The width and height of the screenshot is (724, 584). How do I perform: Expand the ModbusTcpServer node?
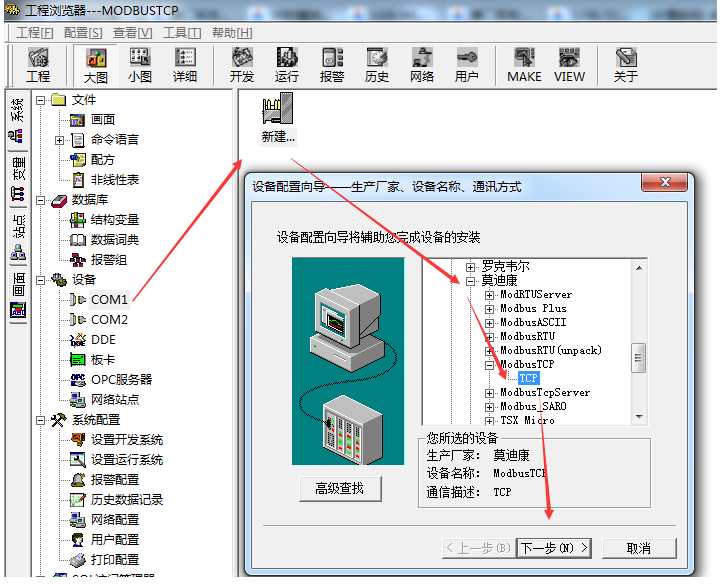coord(489,393)
